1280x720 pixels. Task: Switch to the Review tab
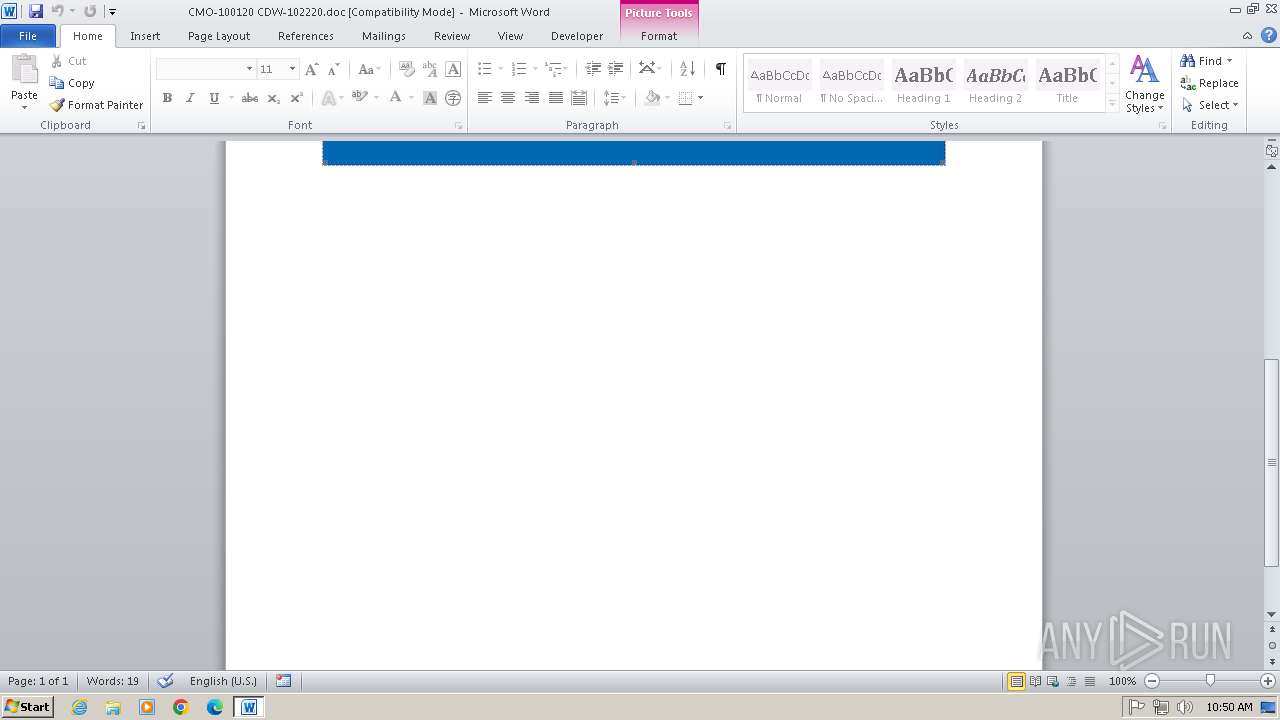[452, 36]
